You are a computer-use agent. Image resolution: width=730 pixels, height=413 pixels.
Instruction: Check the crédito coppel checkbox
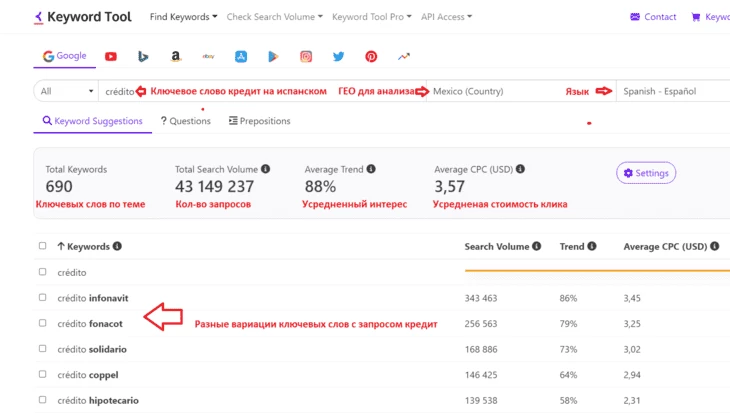42,374
